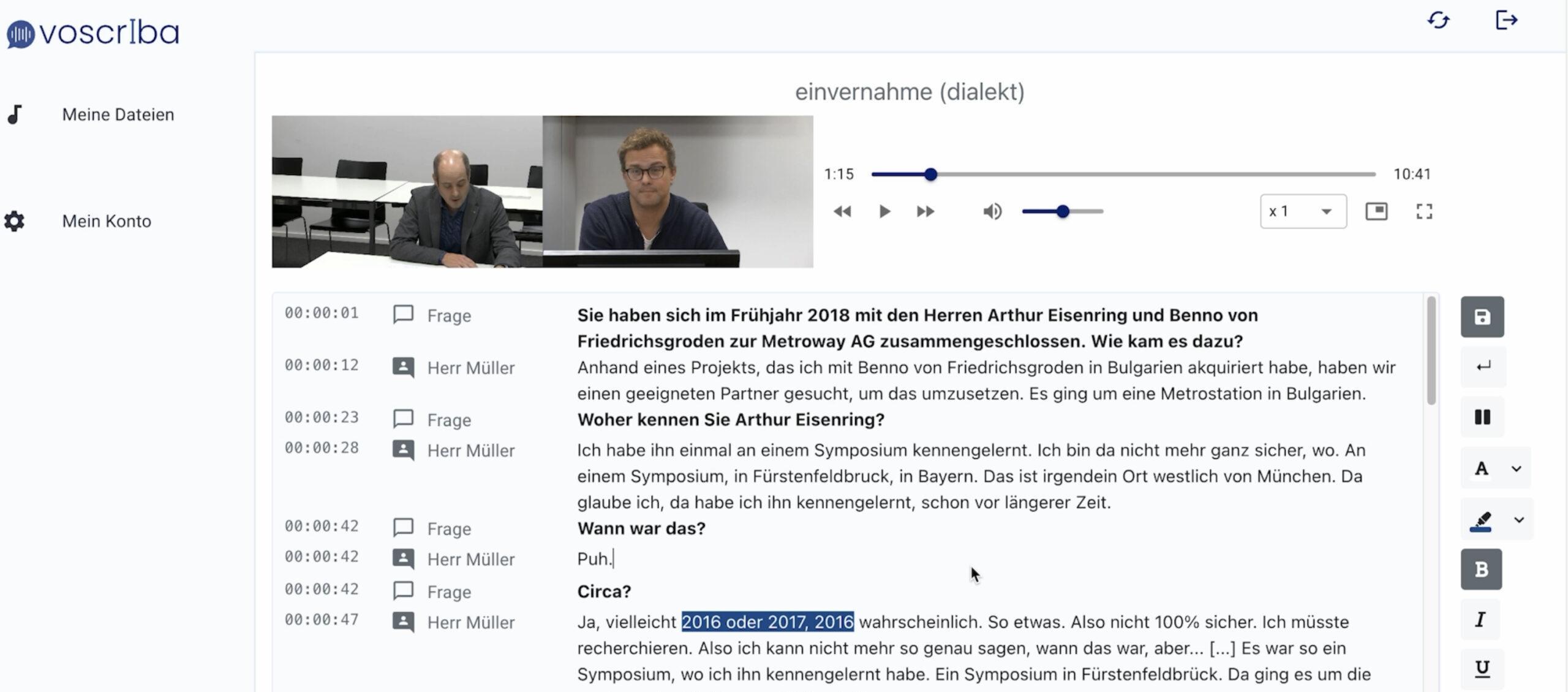Adjust the volume slider
Viewport: 1568px width, 692px height.
click(1063, 211)
